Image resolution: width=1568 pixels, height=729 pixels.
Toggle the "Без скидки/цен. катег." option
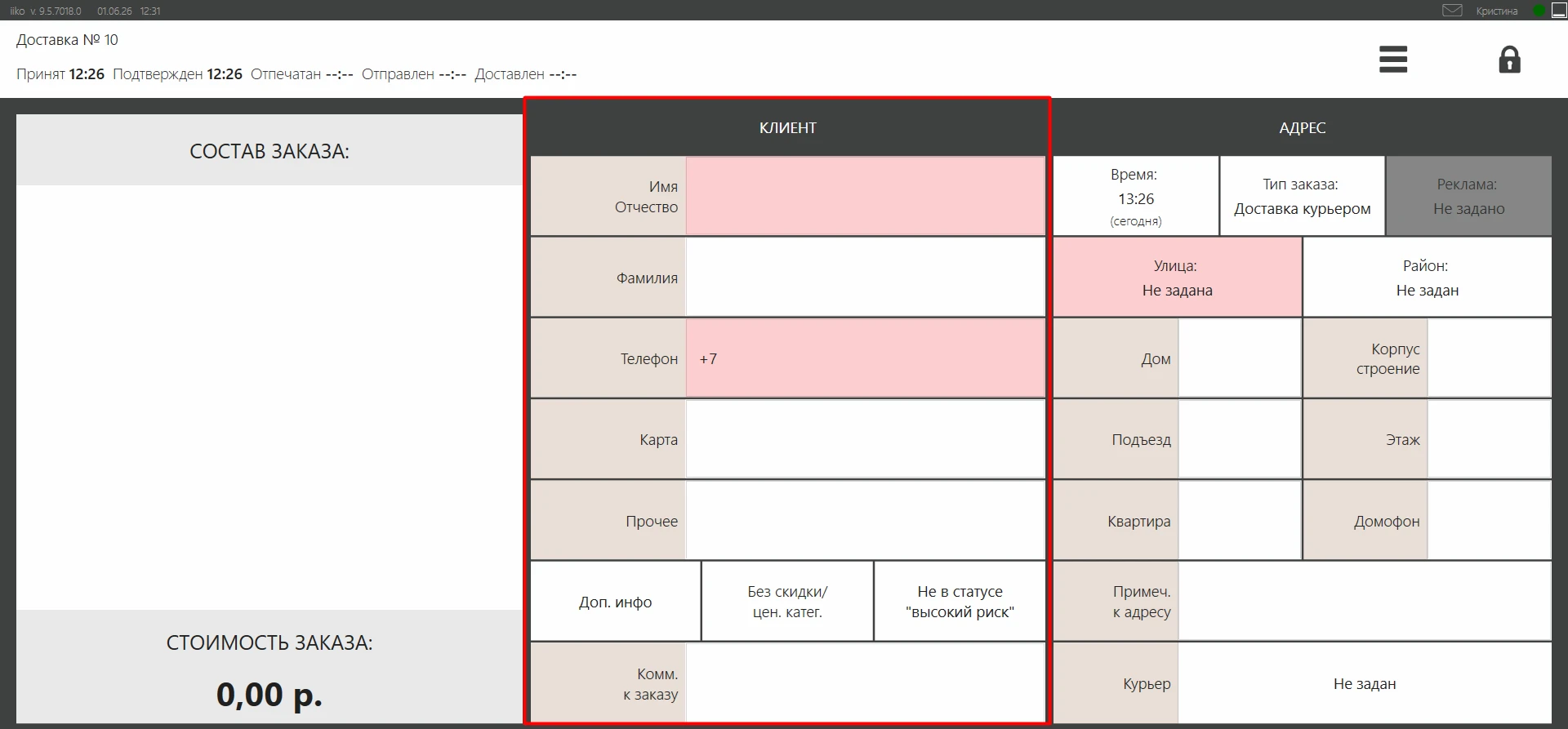click(787, 602)
